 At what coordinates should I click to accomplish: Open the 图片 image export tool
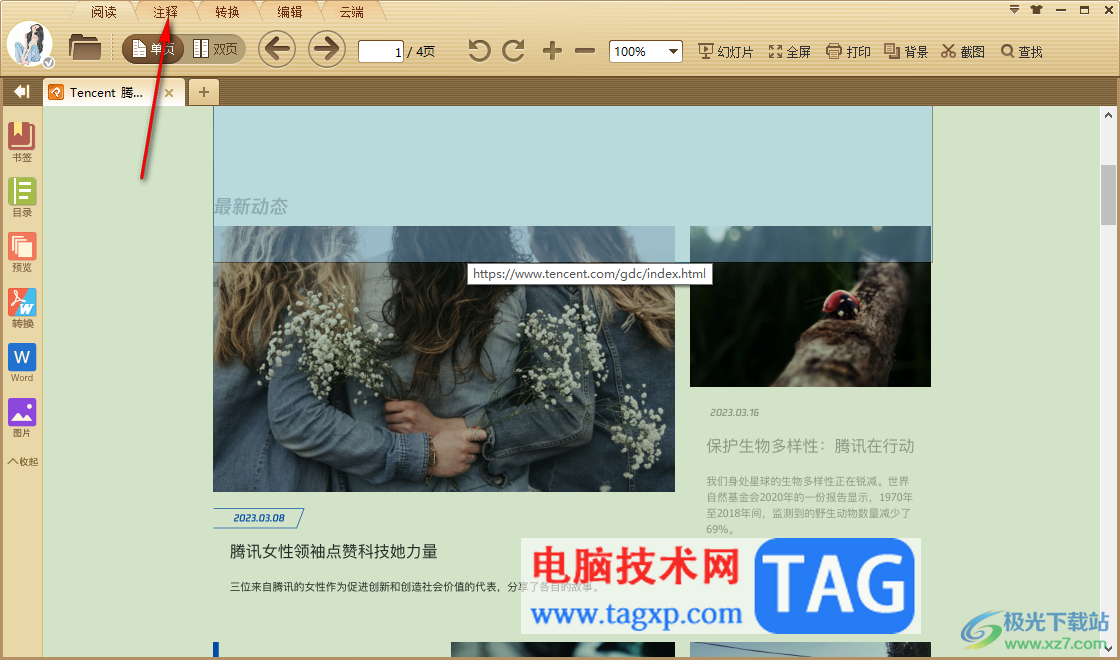coord(21,418)
